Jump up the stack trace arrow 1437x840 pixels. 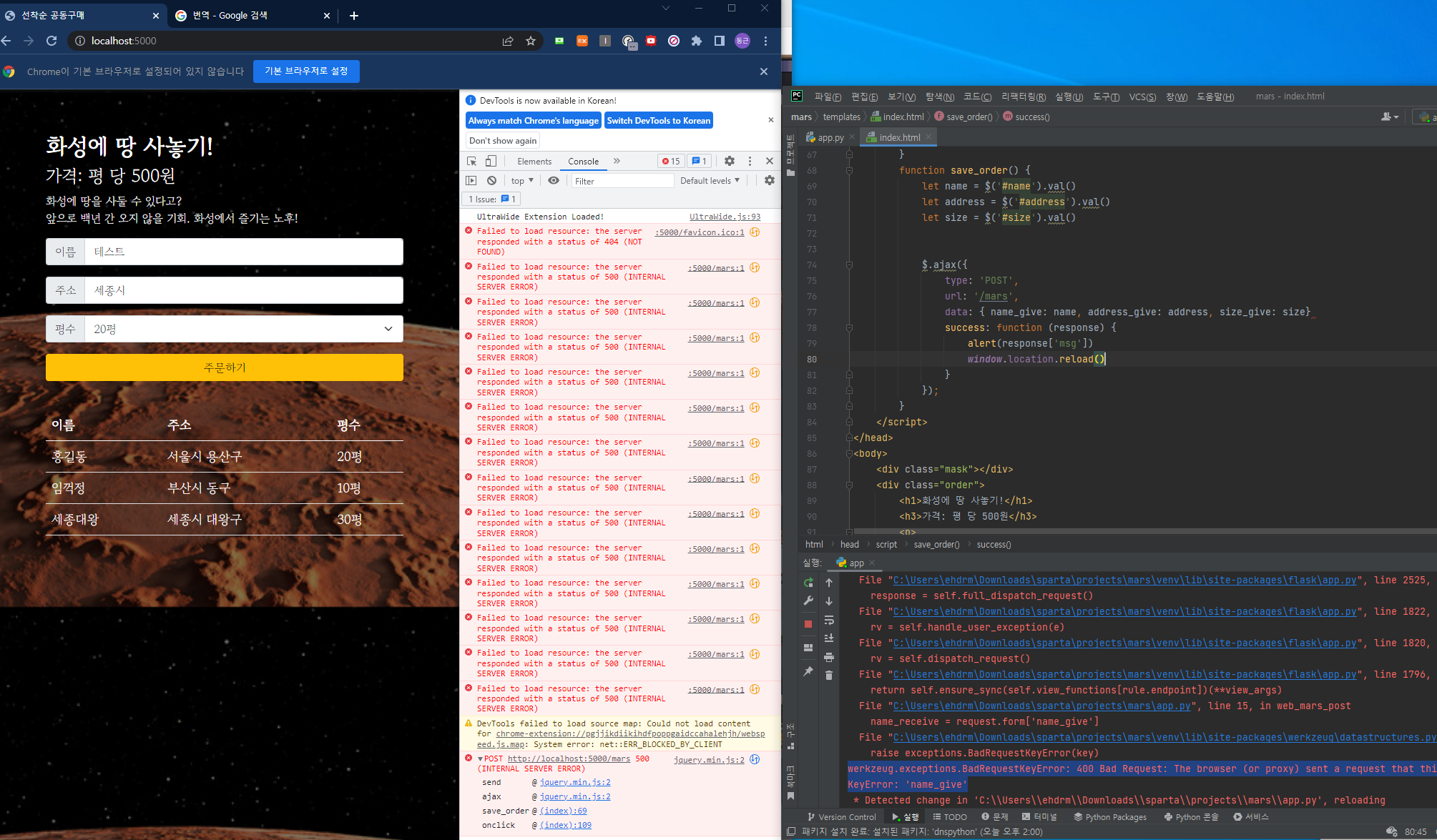829,583
